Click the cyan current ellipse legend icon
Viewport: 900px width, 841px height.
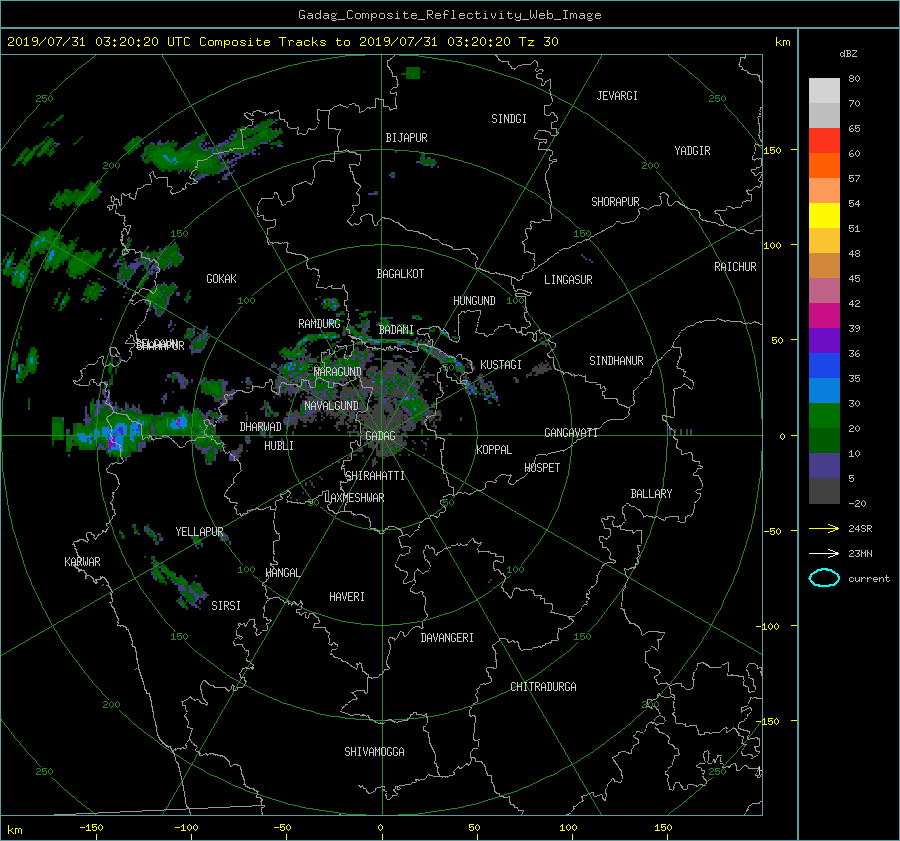coord(824,578)
